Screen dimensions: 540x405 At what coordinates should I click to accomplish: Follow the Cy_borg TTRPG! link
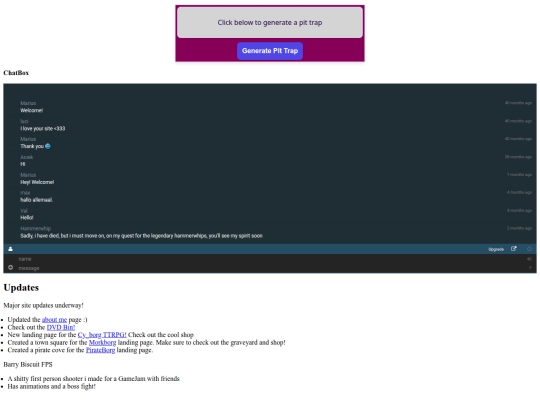[x=102, y=335]
